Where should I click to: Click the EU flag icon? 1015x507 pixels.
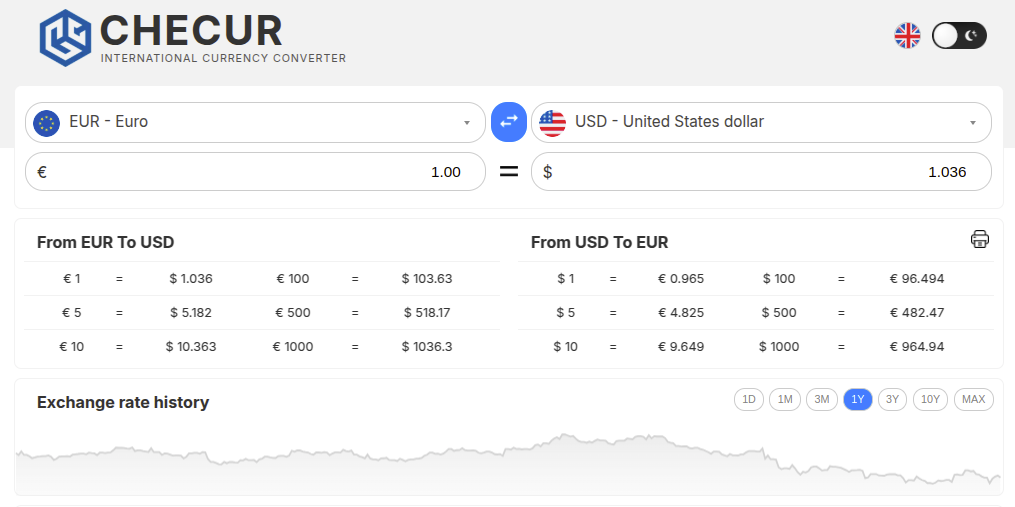point(46,122)
